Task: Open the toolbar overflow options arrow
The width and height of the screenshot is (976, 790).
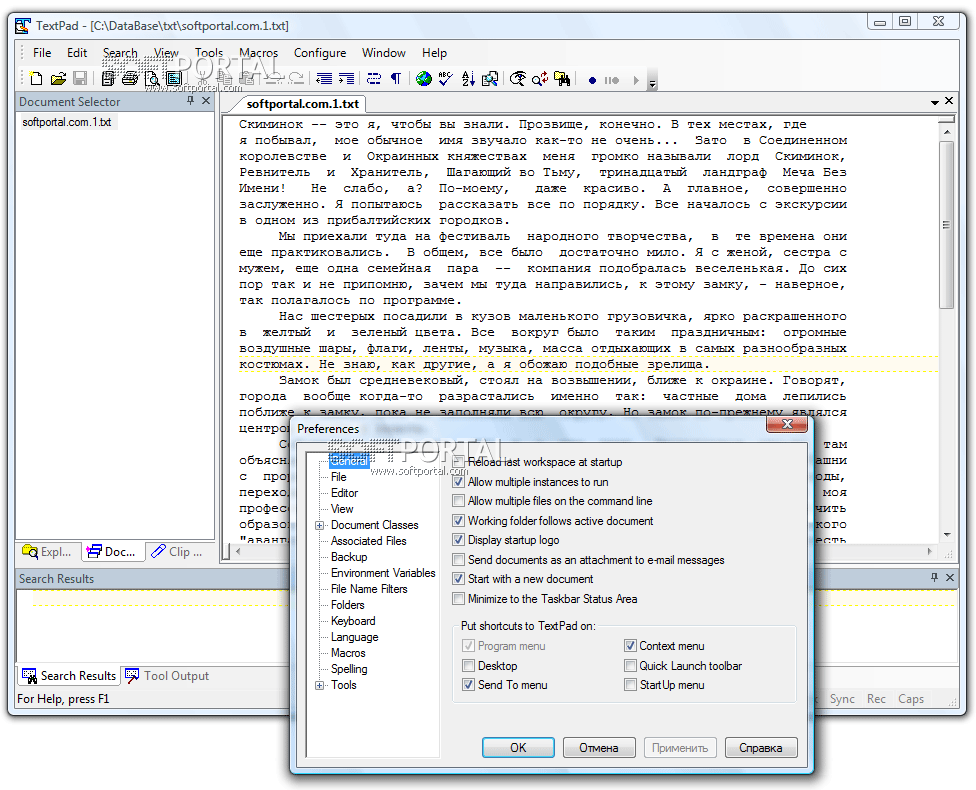Action: (652, 82)
